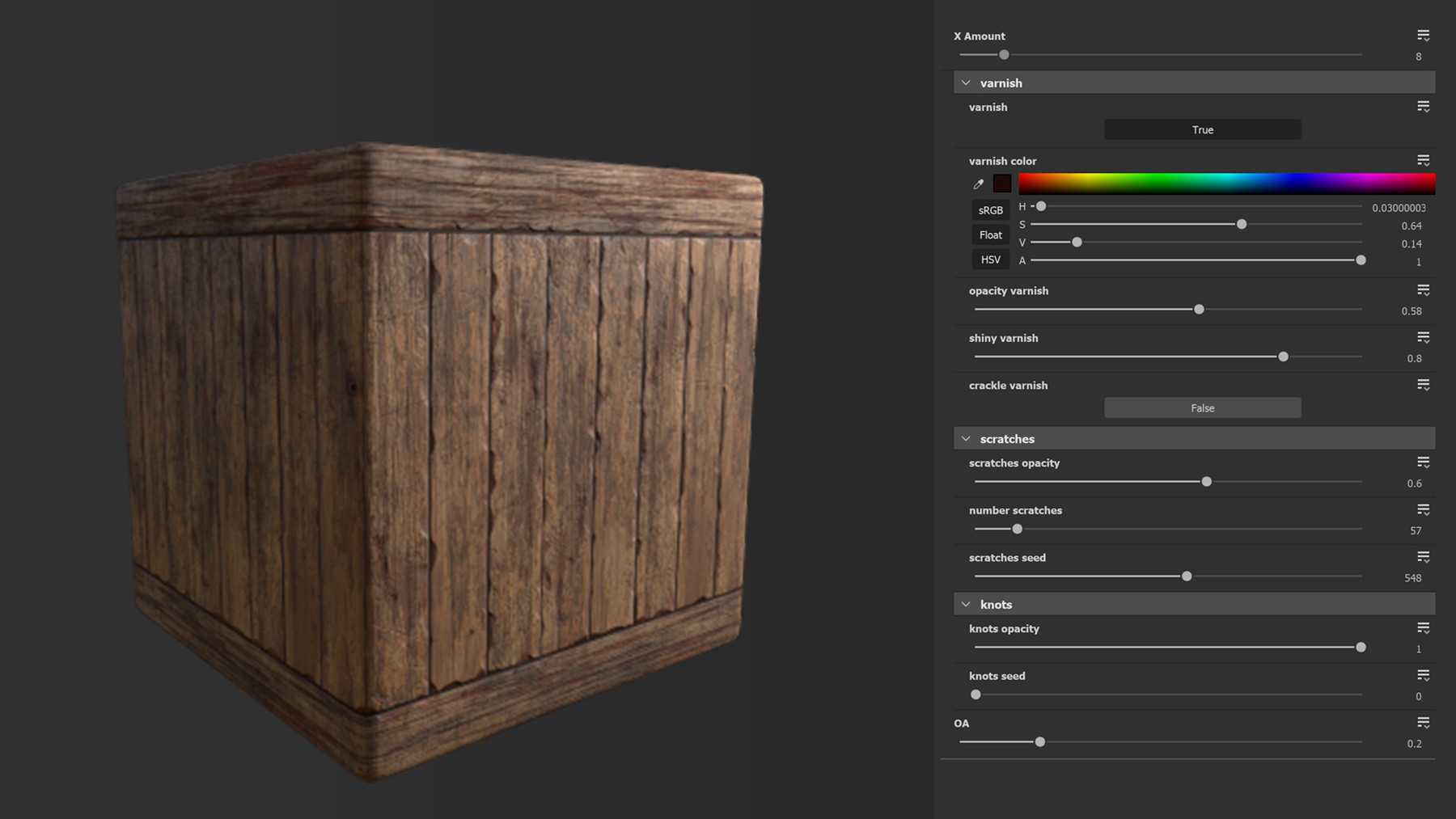The width and height of the screenshot is (1456, 819).
Task: Switch color mode to HSV
Action: click(989, 259)
